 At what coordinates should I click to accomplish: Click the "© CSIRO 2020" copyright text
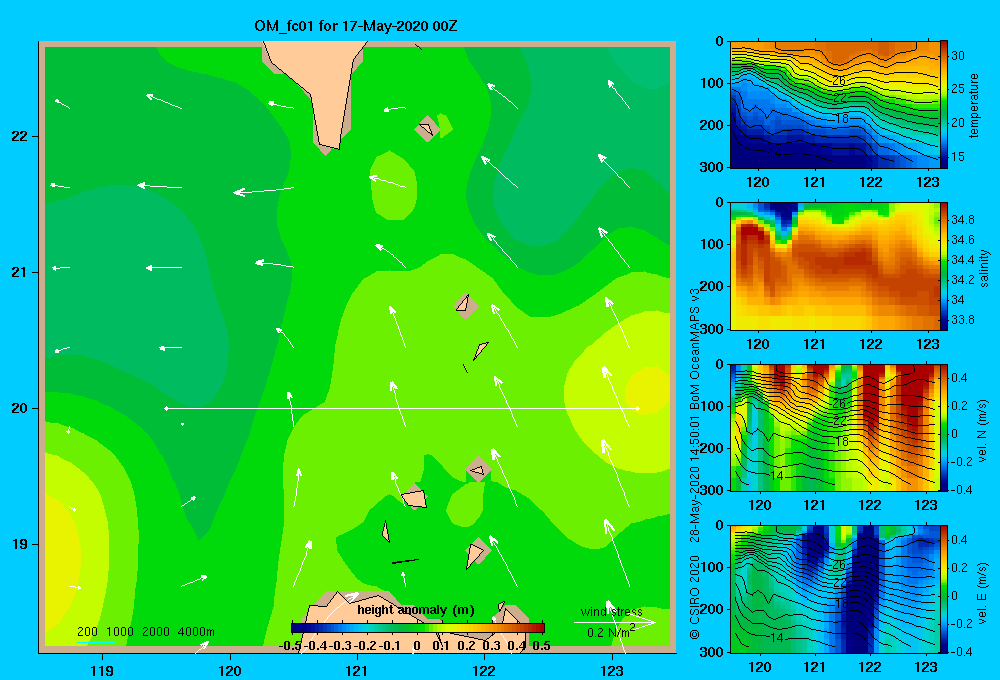[x=695, y=597]
